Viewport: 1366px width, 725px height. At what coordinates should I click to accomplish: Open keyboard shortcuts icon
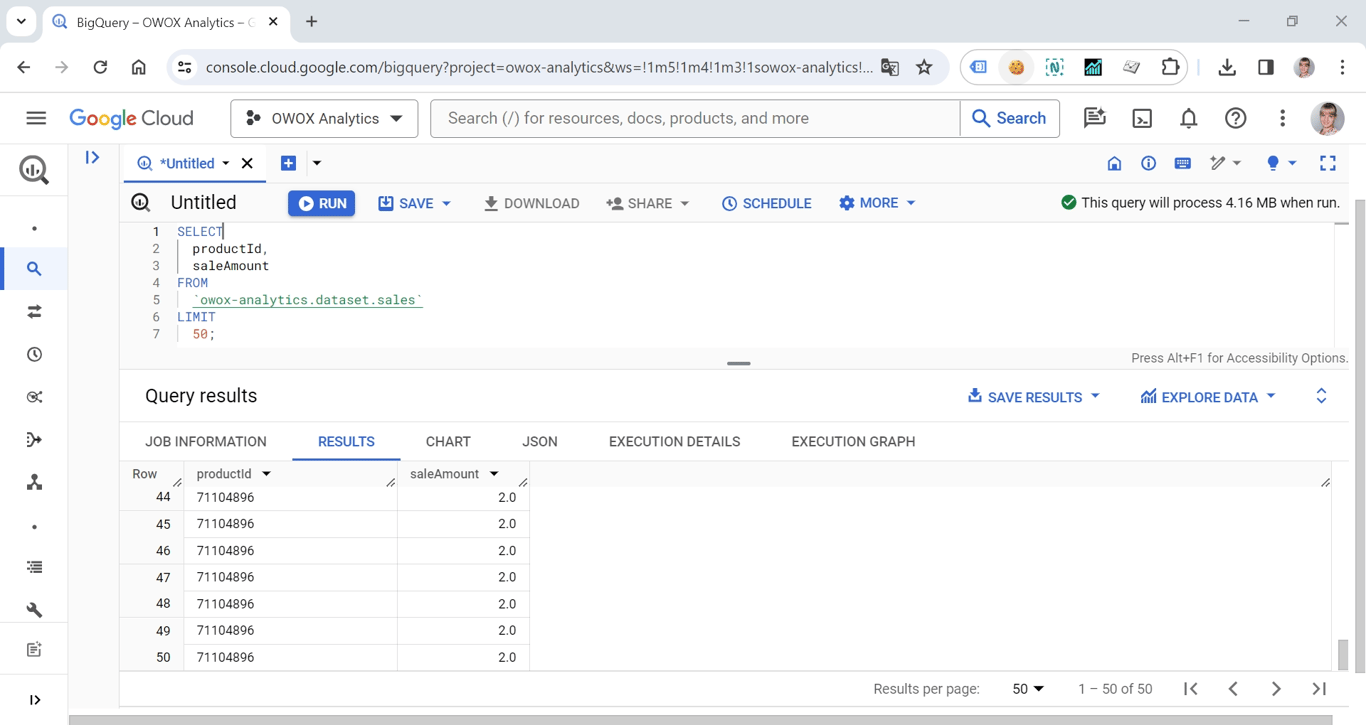tap(1182, 163)
